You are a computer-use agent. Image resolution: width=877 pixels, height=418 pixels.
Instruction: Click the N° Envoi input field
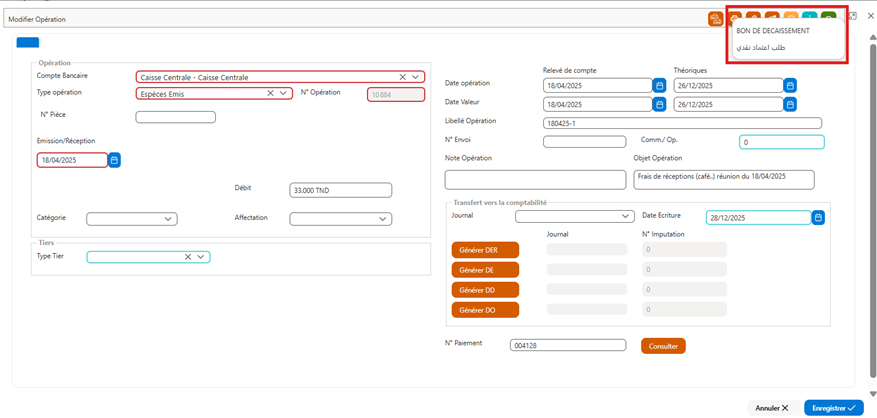tap(584, 142)
